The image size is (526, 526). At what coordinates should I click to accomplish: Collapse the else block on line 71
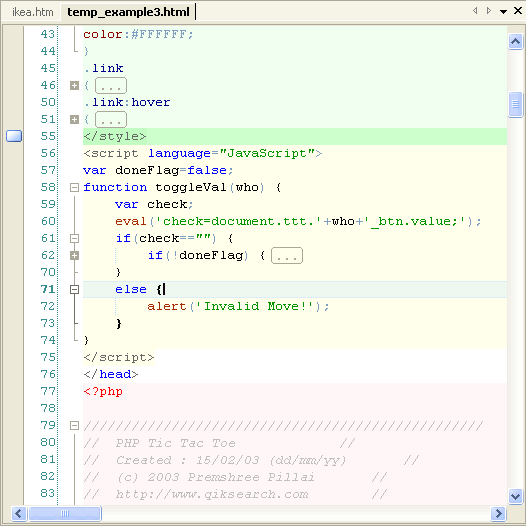tap(74, 290)
